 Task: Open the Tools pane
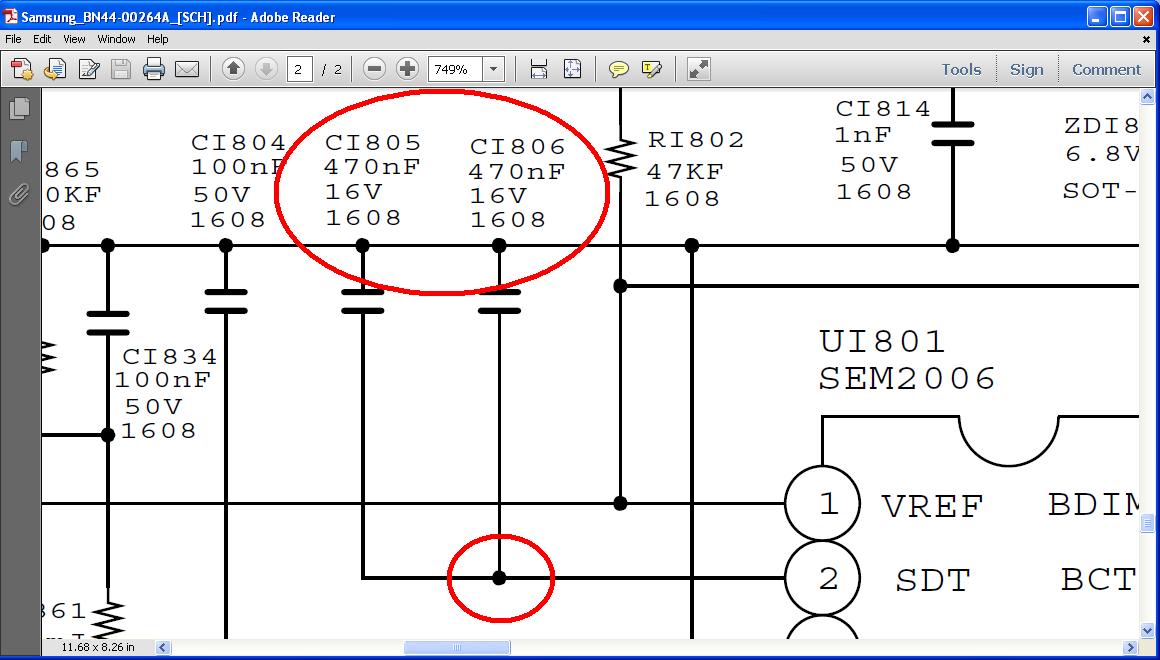961,70
